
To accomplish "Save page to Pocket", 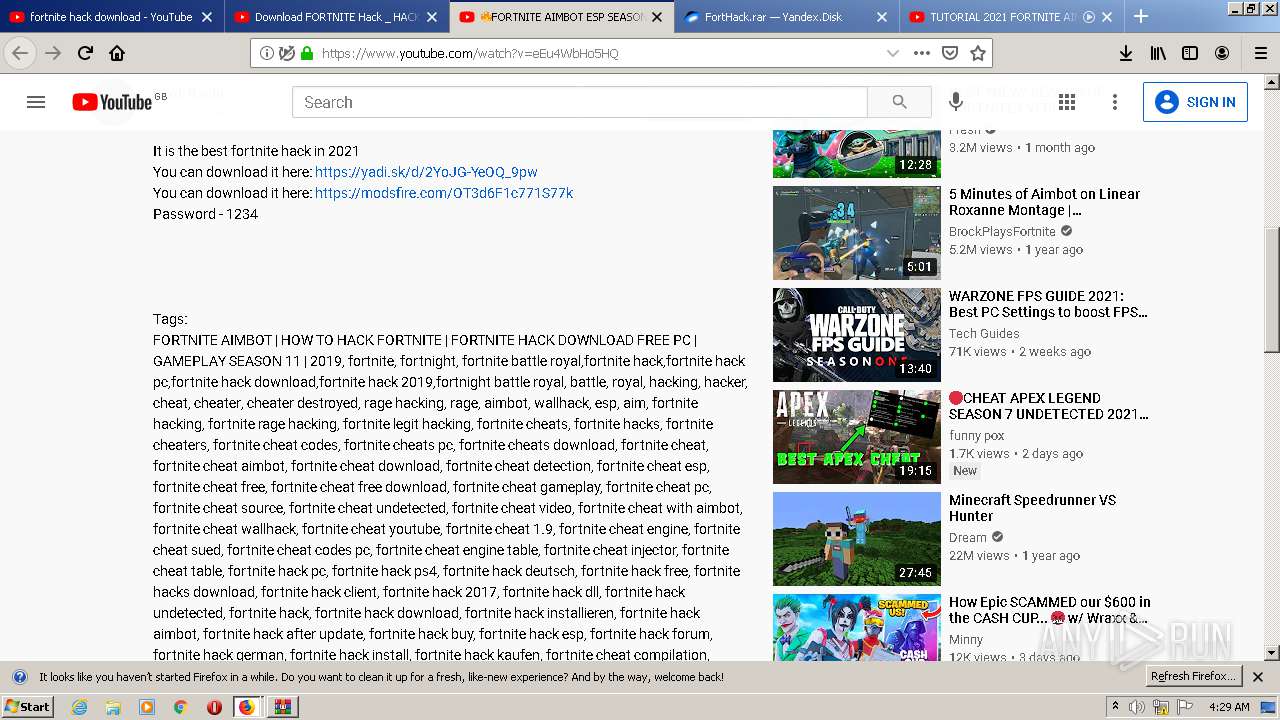I will pyautogui.click(x=950, y=53).
